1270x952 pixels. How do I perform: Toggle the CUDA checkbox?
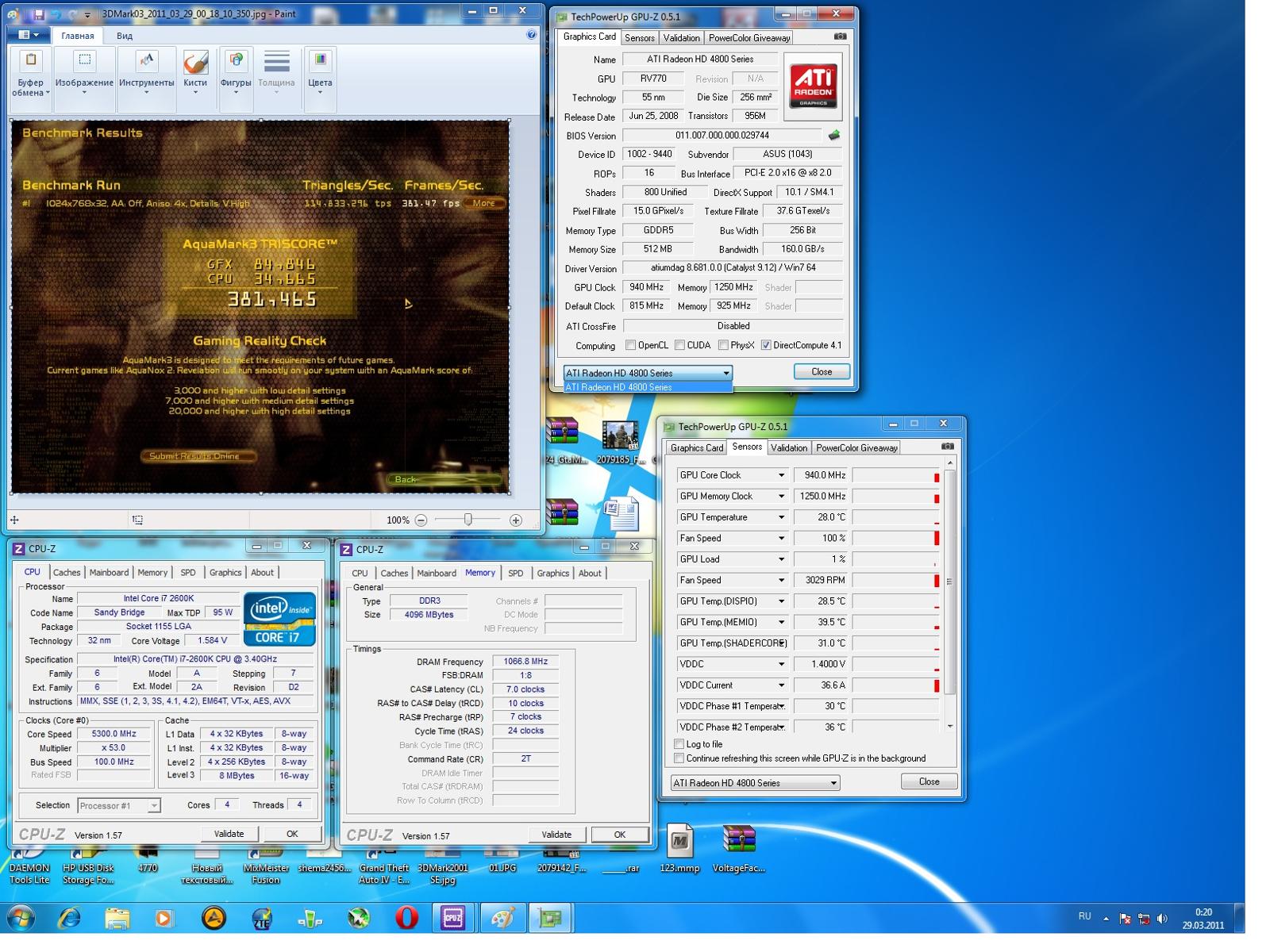[679, 345]
